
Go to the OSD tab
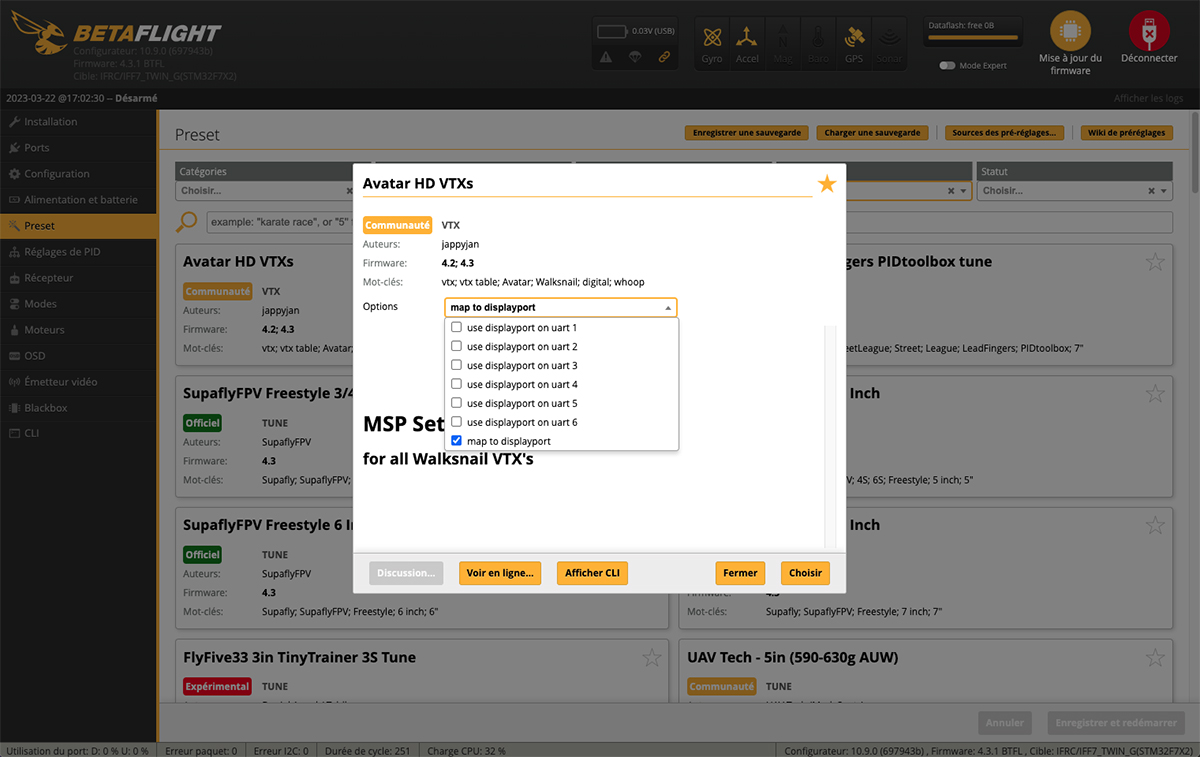coord(78,356)
